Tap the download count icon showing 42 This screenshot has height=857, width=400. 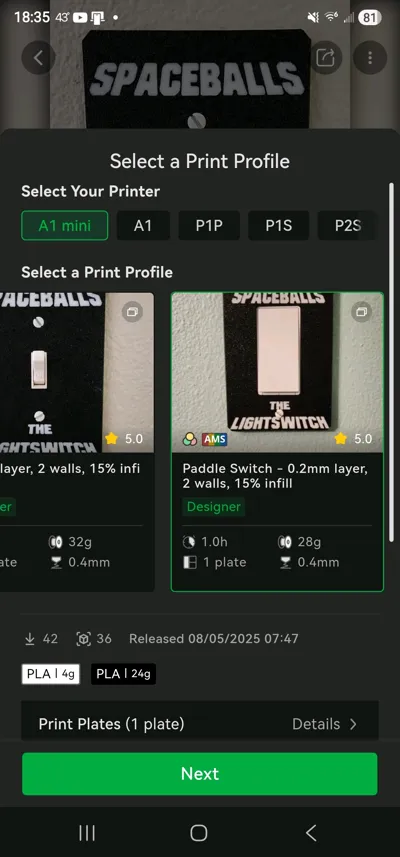pyautogui.click(x=30, y=638)
